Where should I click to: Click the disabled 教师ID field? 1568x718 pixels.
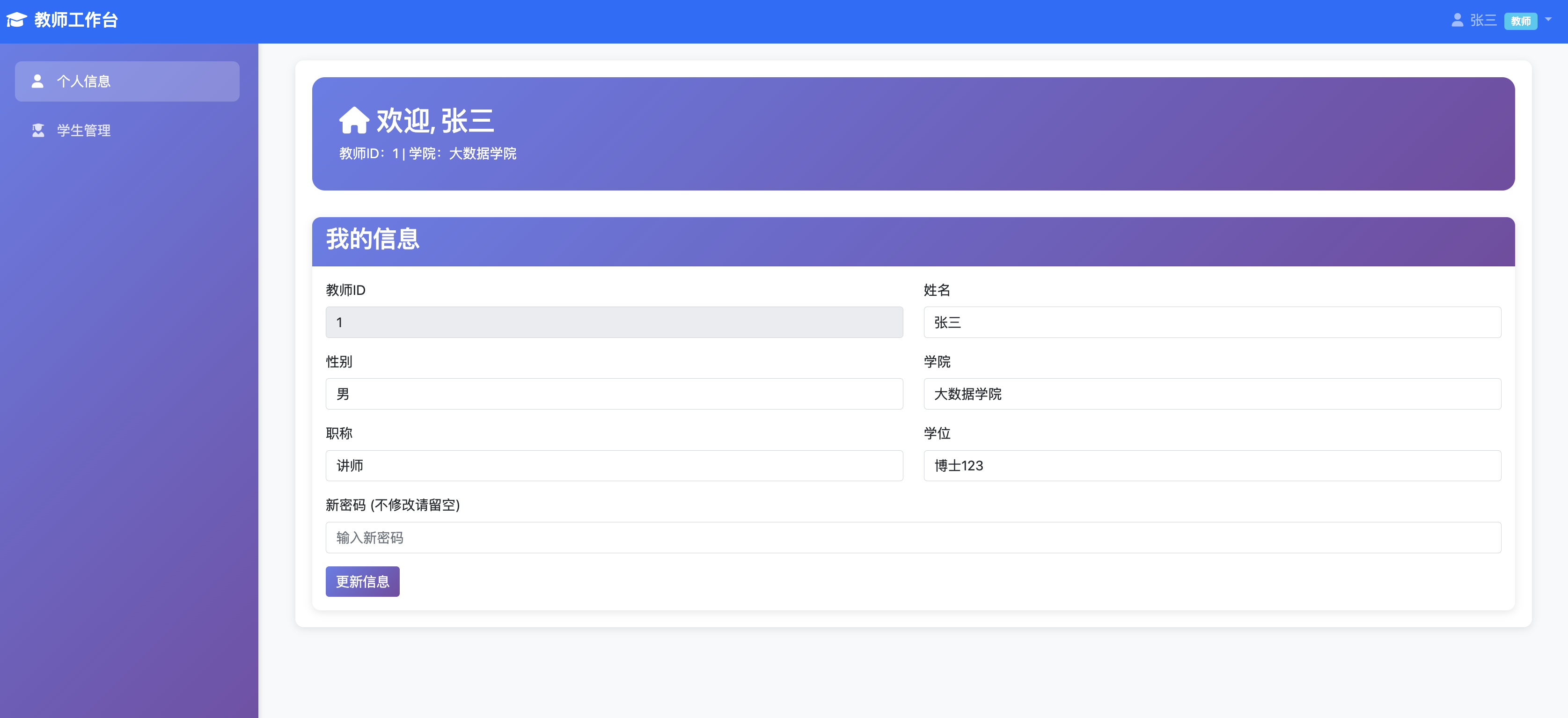pos(614,322)
